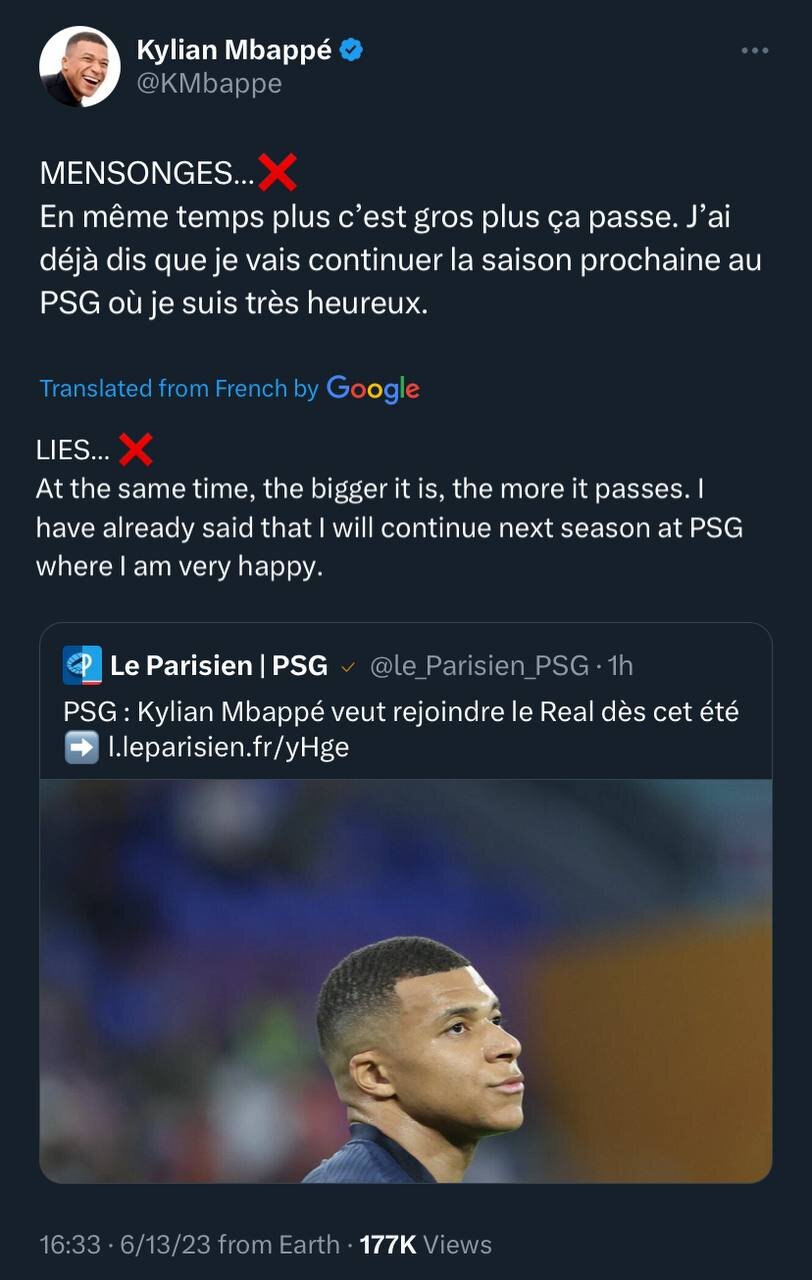Click the Le Parisien | PSG account name
The image size is (812, 1280).
219,665
